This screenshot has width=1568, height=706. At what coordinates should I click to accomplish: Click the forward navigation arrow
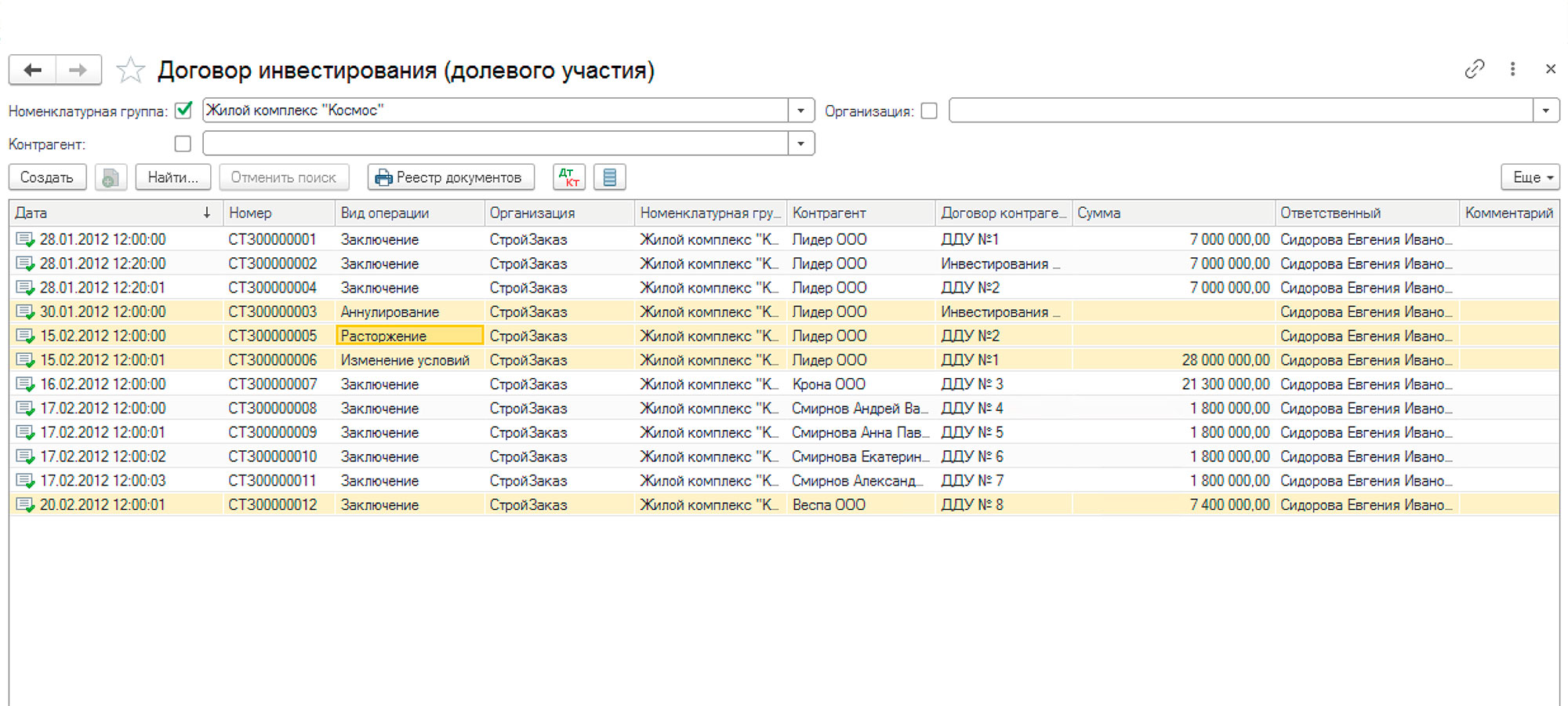click(x=78, y=70)
